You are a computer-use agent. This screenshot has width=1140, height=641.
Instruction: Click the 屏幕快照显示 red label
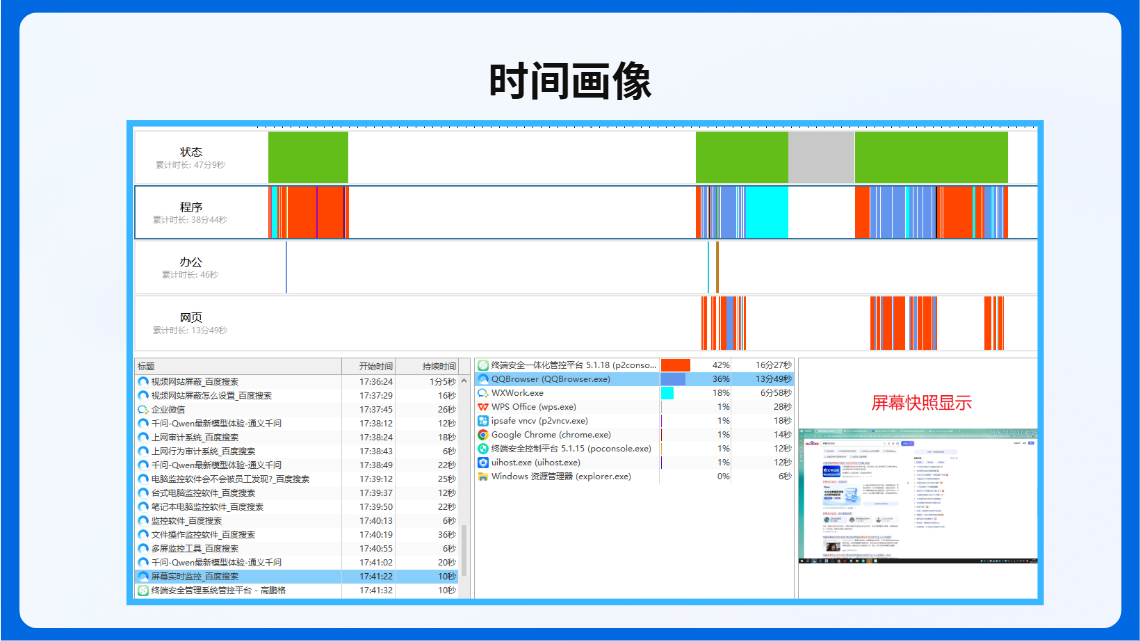(921, 403)
